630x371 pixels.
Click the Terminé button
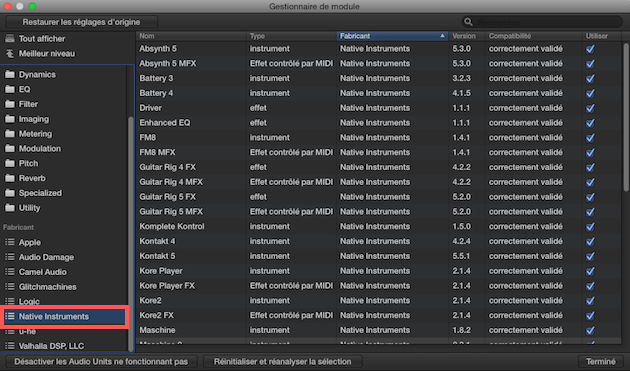click(601, 361)
